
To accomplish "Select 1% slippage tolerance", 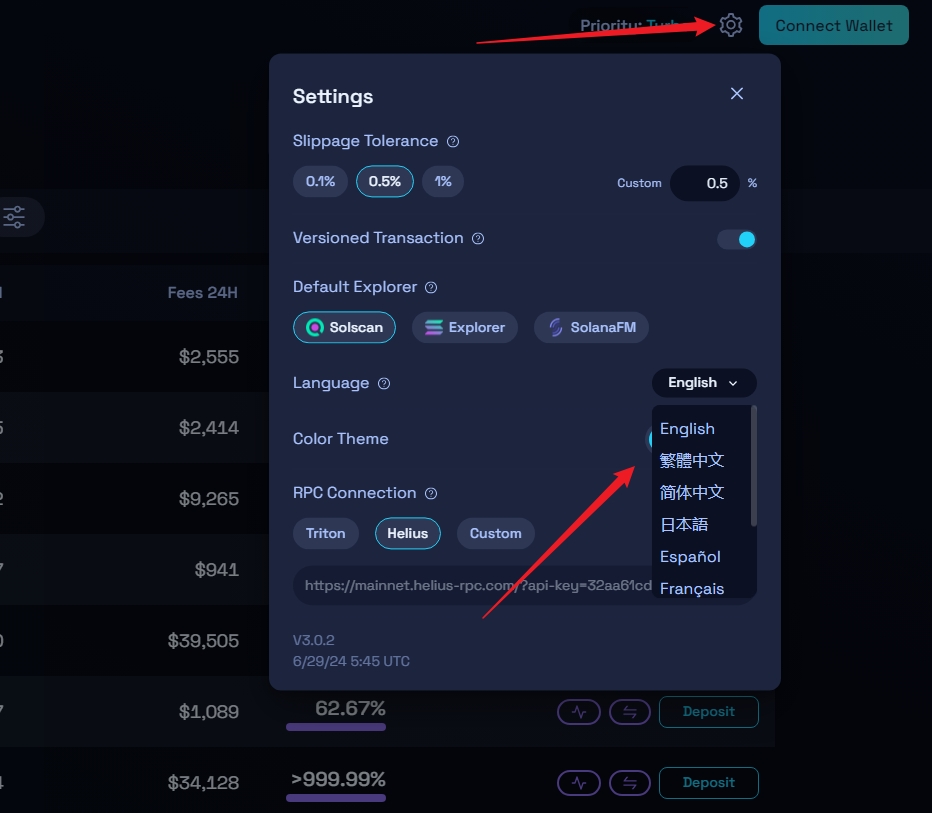I will [x=443, y=182].
